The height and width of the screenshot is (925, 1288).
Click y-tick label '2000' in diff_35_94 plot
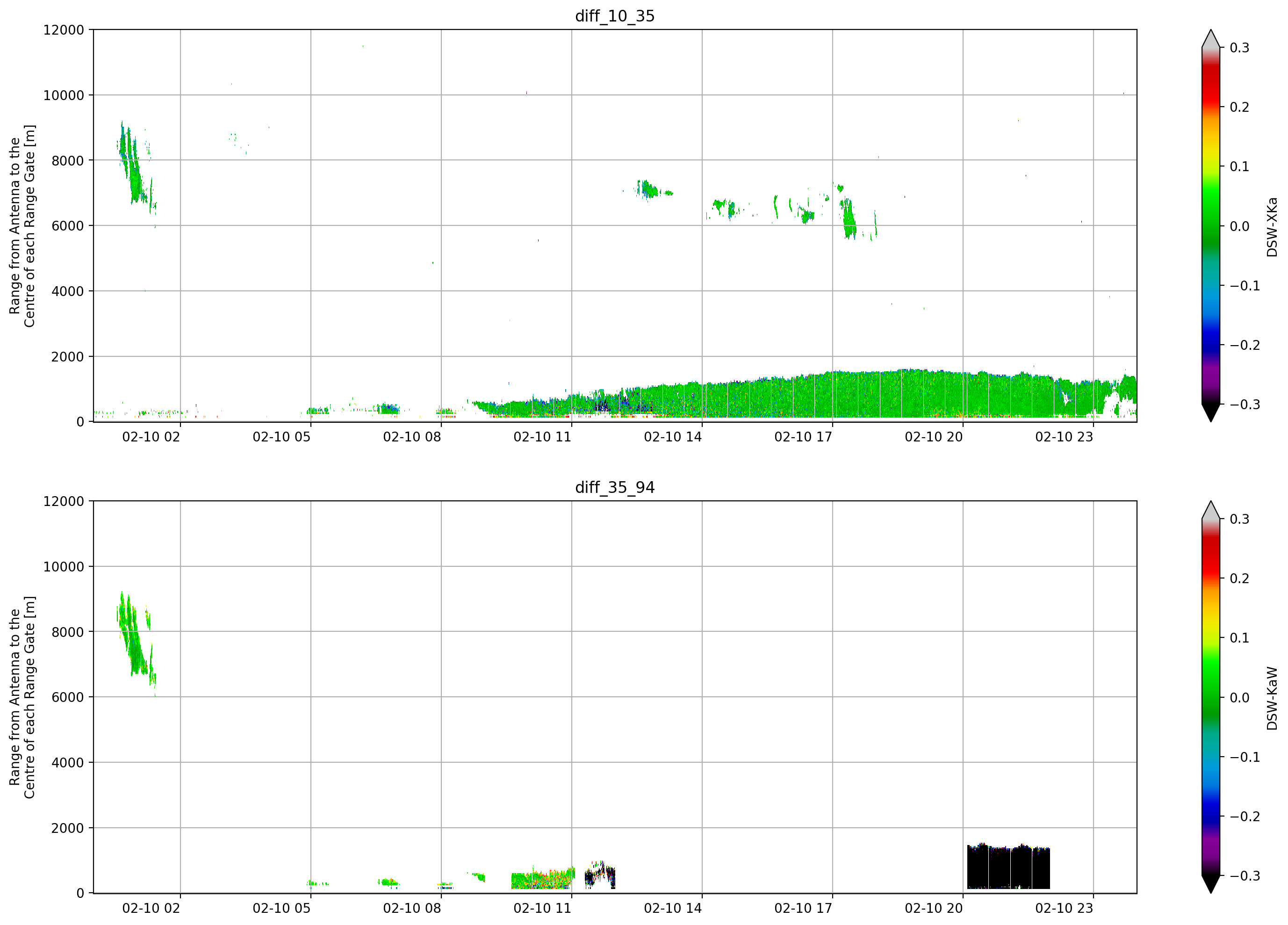point(68,828)
